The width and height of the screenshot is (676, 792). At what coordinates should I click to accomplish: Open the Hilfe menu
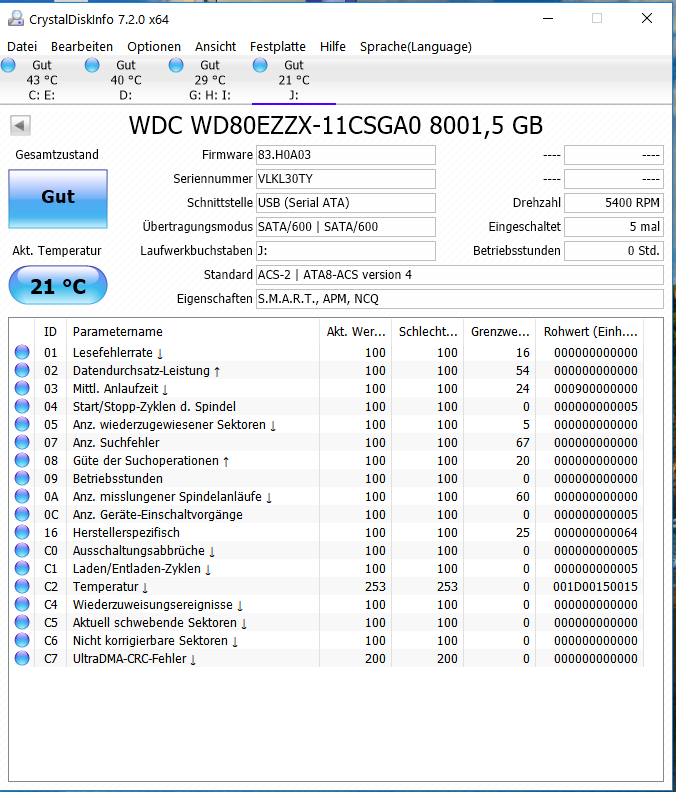click(333, 46)
